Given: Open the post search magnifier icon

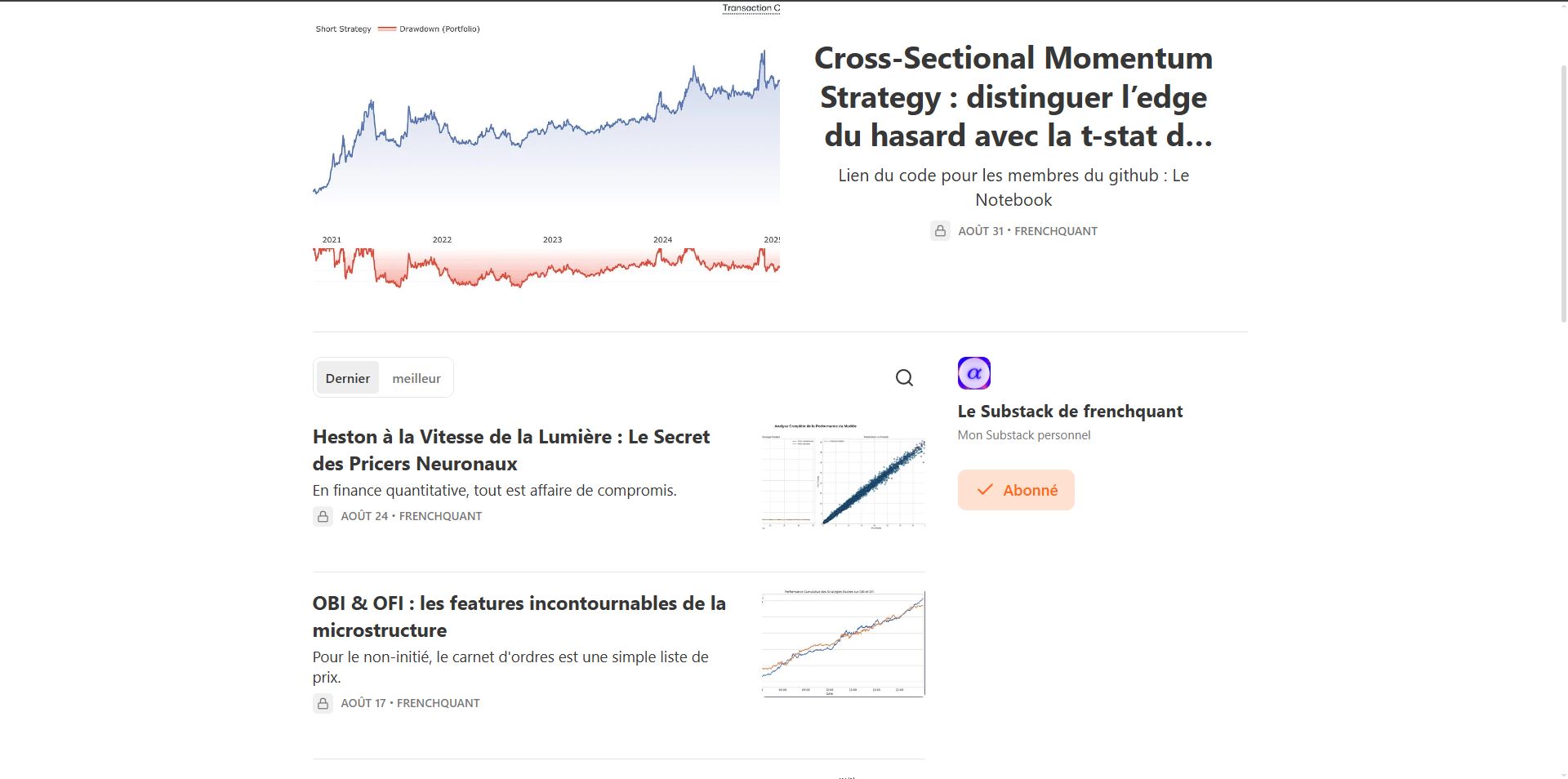Looking at the screenshot, I should click(904, 378).
